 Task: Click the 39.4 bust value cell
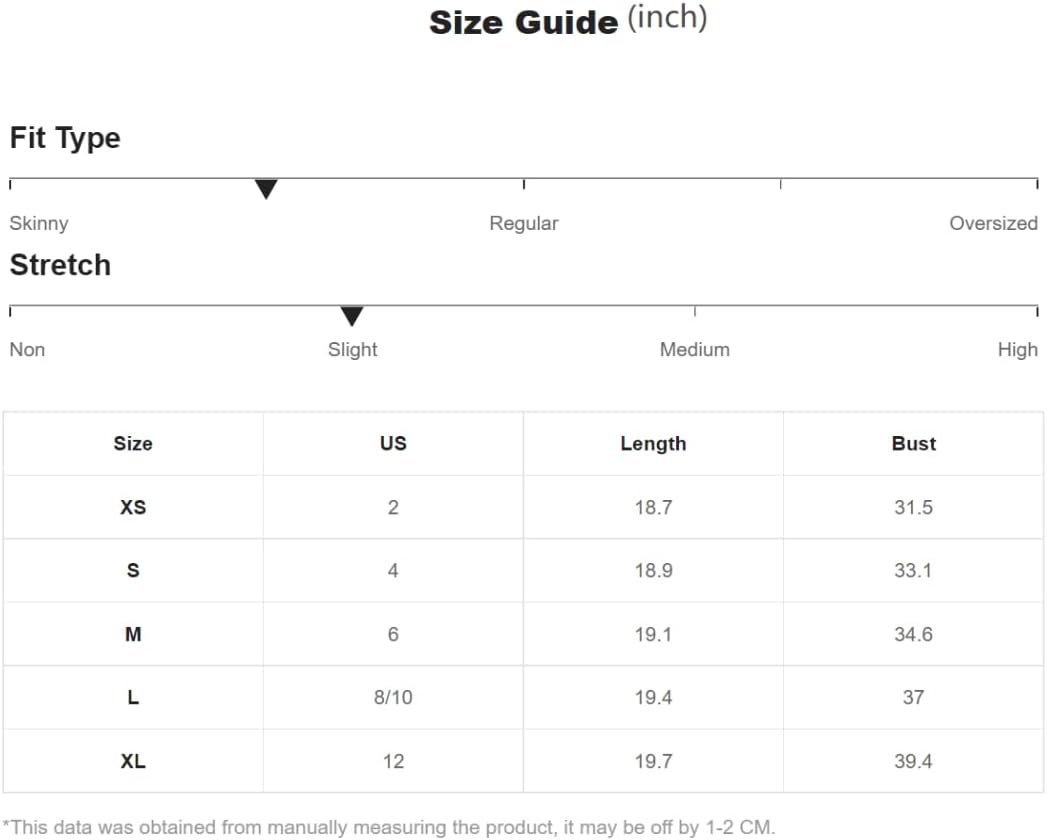click(913, 761)
